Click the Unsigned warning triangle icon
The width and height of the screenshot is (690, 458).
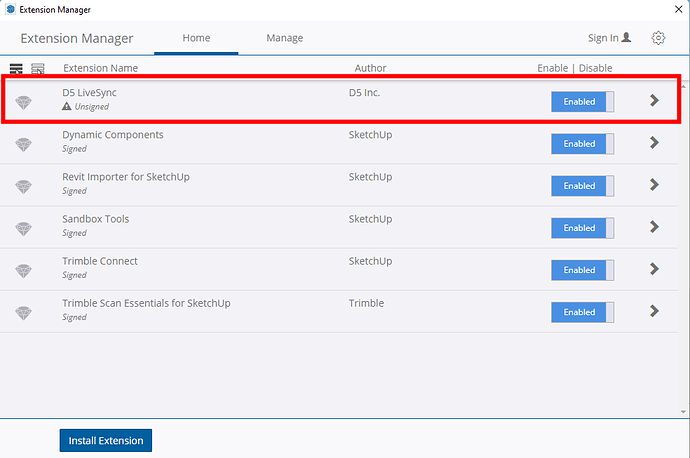[67, 107]
